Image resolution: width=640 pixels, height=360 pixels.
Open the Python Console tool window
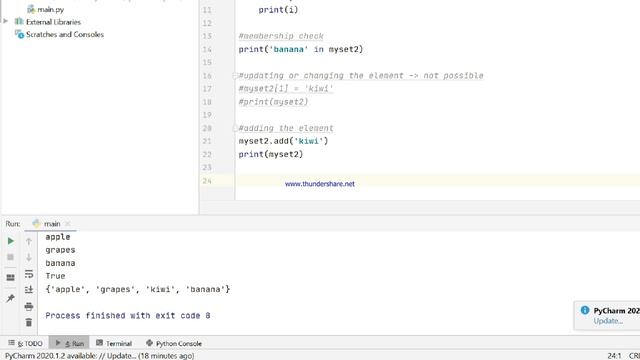coord(174,343)
